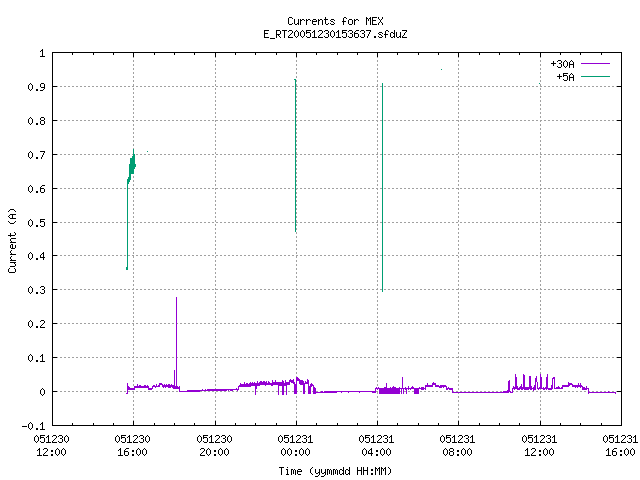Click the x-axis label 051231 00:00
The height and width of the screenshot is (480, 640).
click(x=295, y=445)
